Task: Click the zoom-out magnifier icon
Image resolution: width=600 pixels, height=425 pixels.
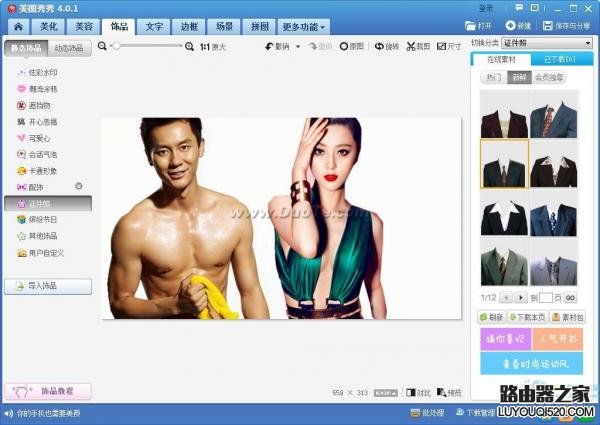Action: 102,46
